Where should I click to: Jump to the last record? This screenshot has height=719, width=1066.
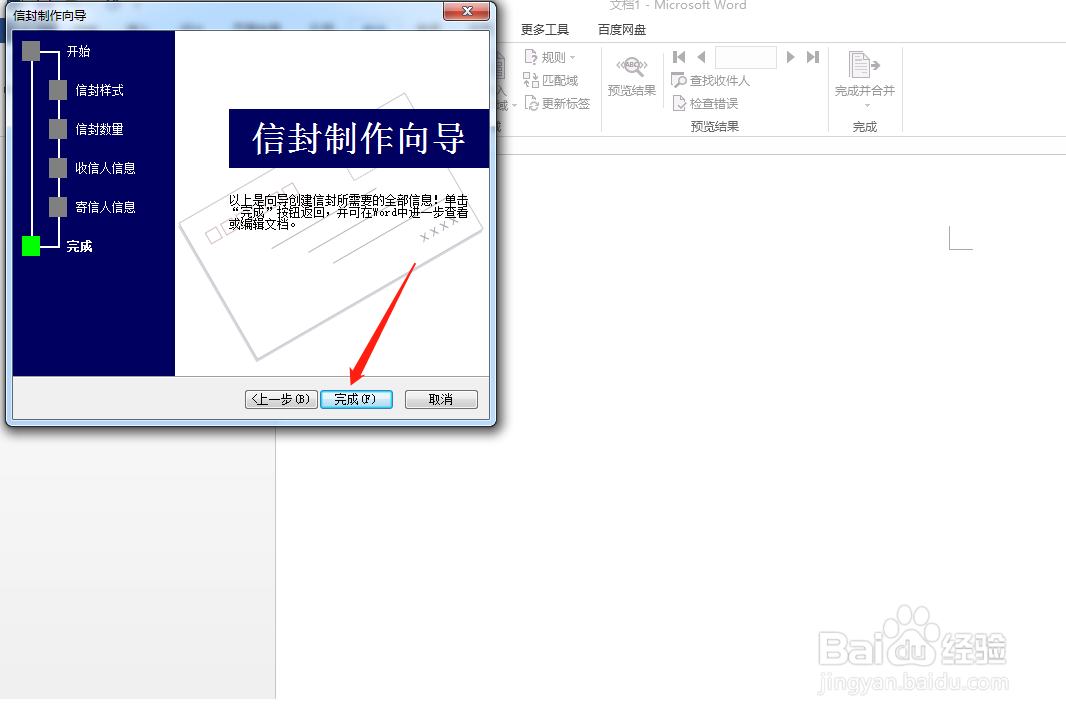(812, 57)
